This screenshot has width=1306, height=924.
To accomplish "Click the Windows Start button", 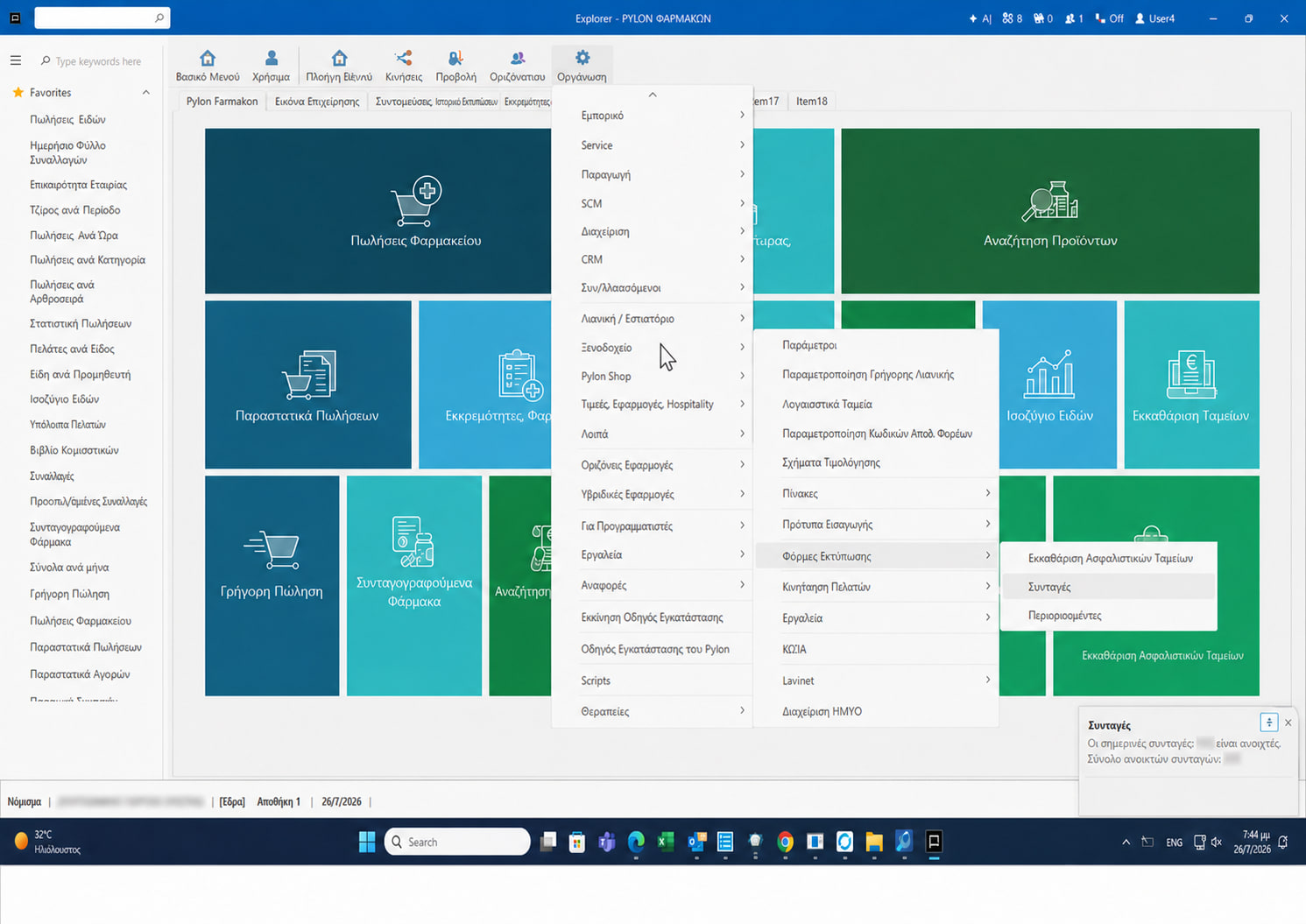I will pos(367,842).
